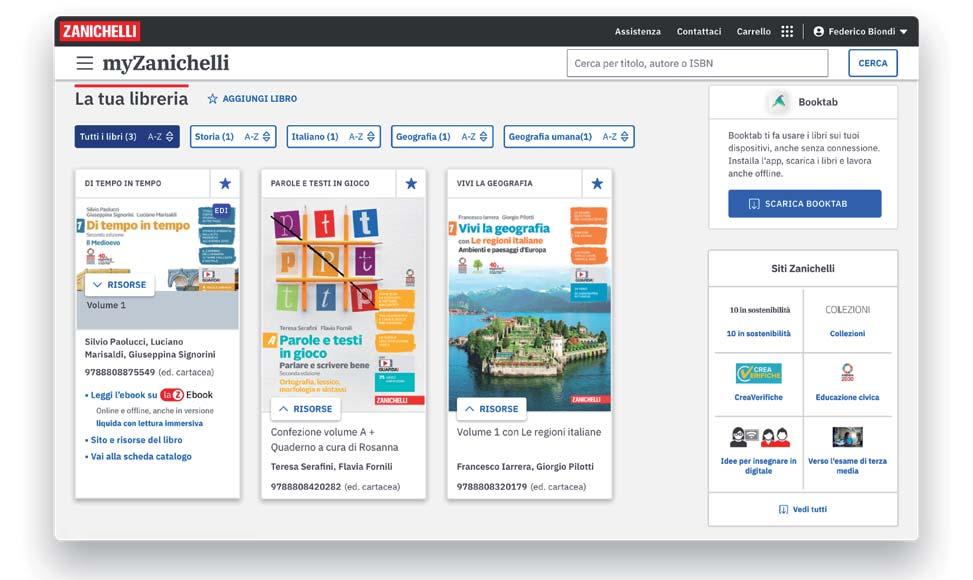Click the PAROLE E TESTI IN GIOCO card header
Image resolution: width=973 pixels, height=580 pixels.
[320, 184]
